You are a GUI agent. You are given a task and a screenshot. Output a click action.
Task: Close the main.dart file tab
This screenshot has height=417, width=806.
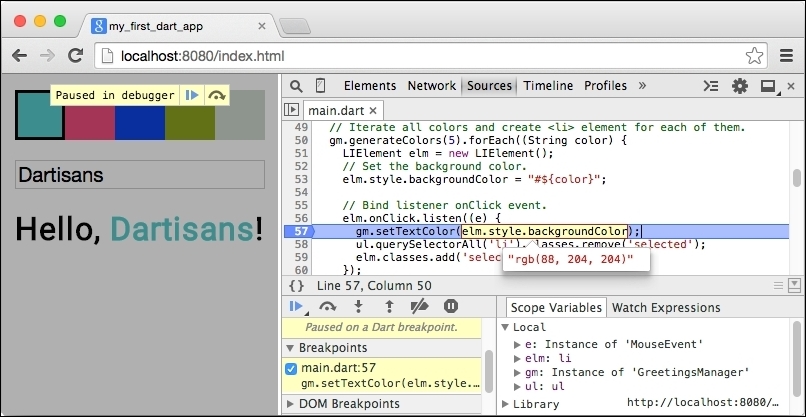click(373, 111)
